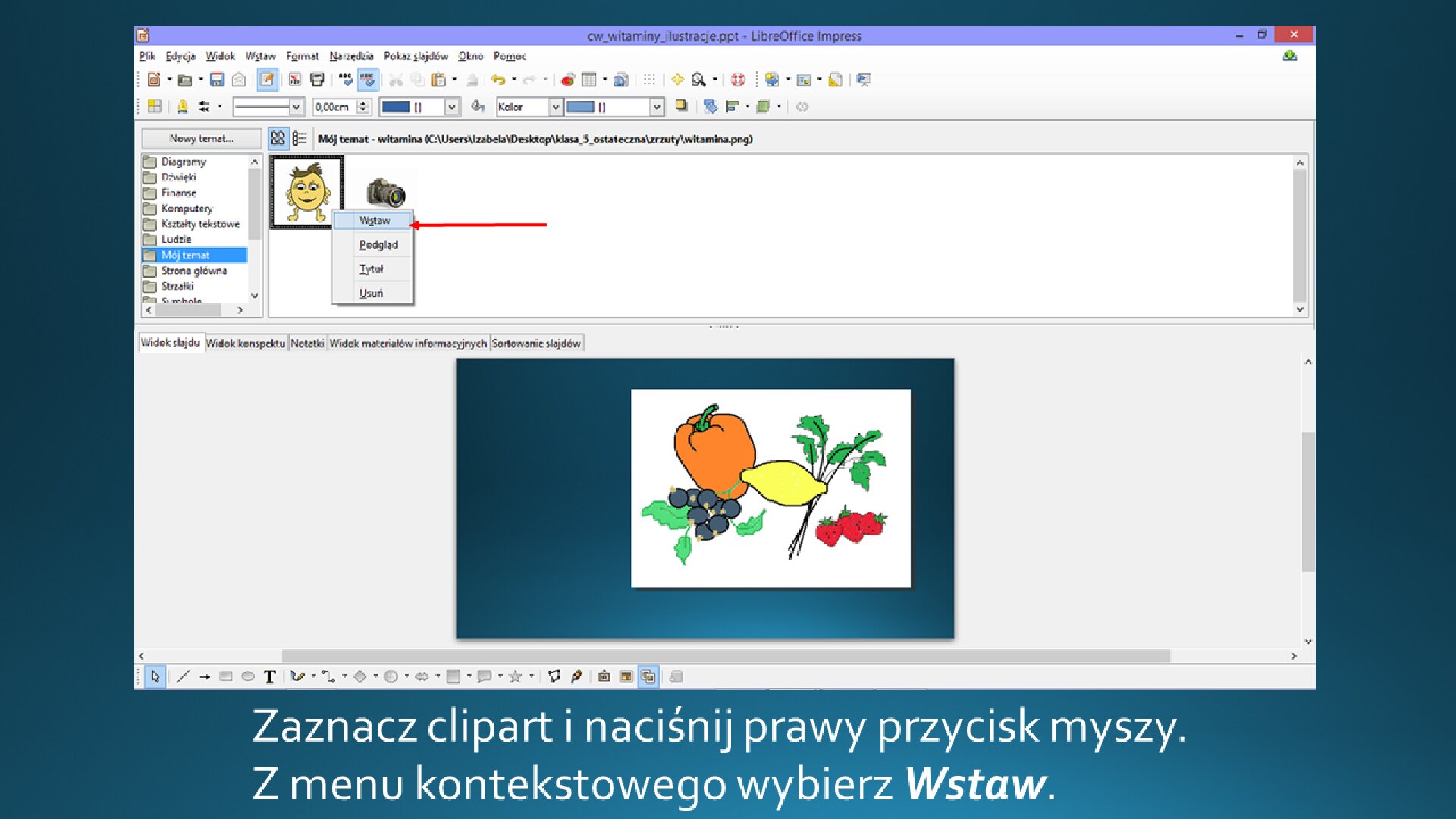Viewport: 1456px width, 819px height.
Task: Switch to the Notatki tab
Action: (307, 342)
